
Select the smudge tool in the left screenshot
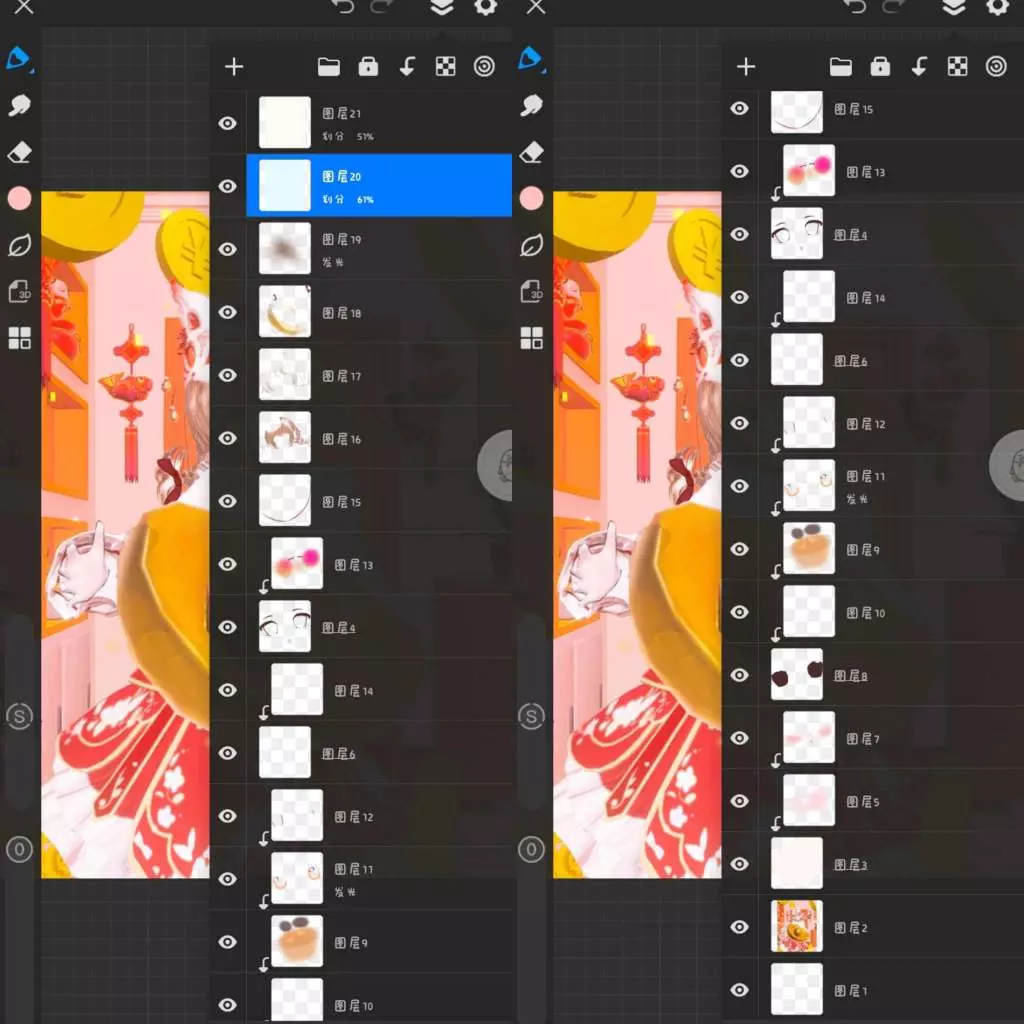click(19, 105)
